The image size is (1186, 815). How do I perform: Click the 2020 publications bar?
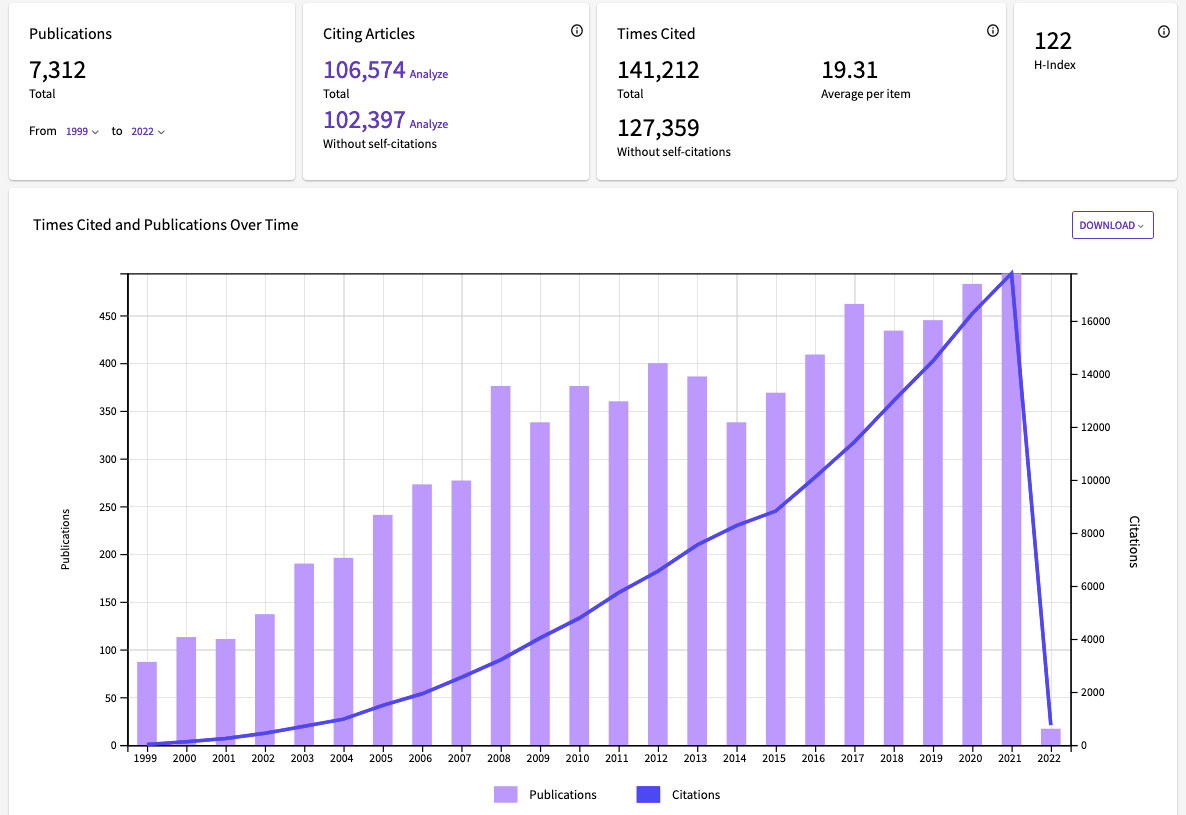pyautogui.click(x=972, y=514)
